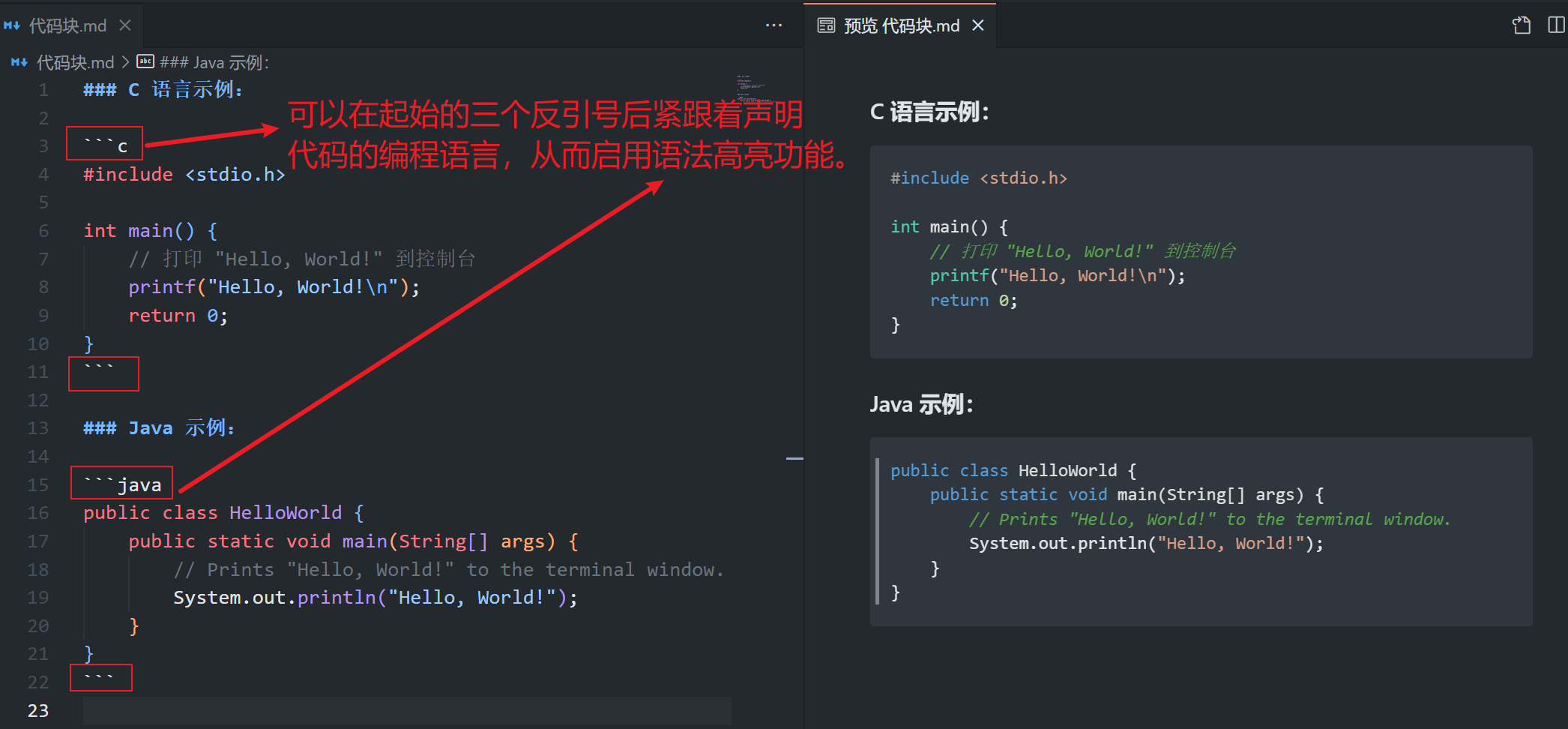Select the 预览 代码块.md preview tab
The width and height of the screenshot is (1568, 729).
pos(901,25)
